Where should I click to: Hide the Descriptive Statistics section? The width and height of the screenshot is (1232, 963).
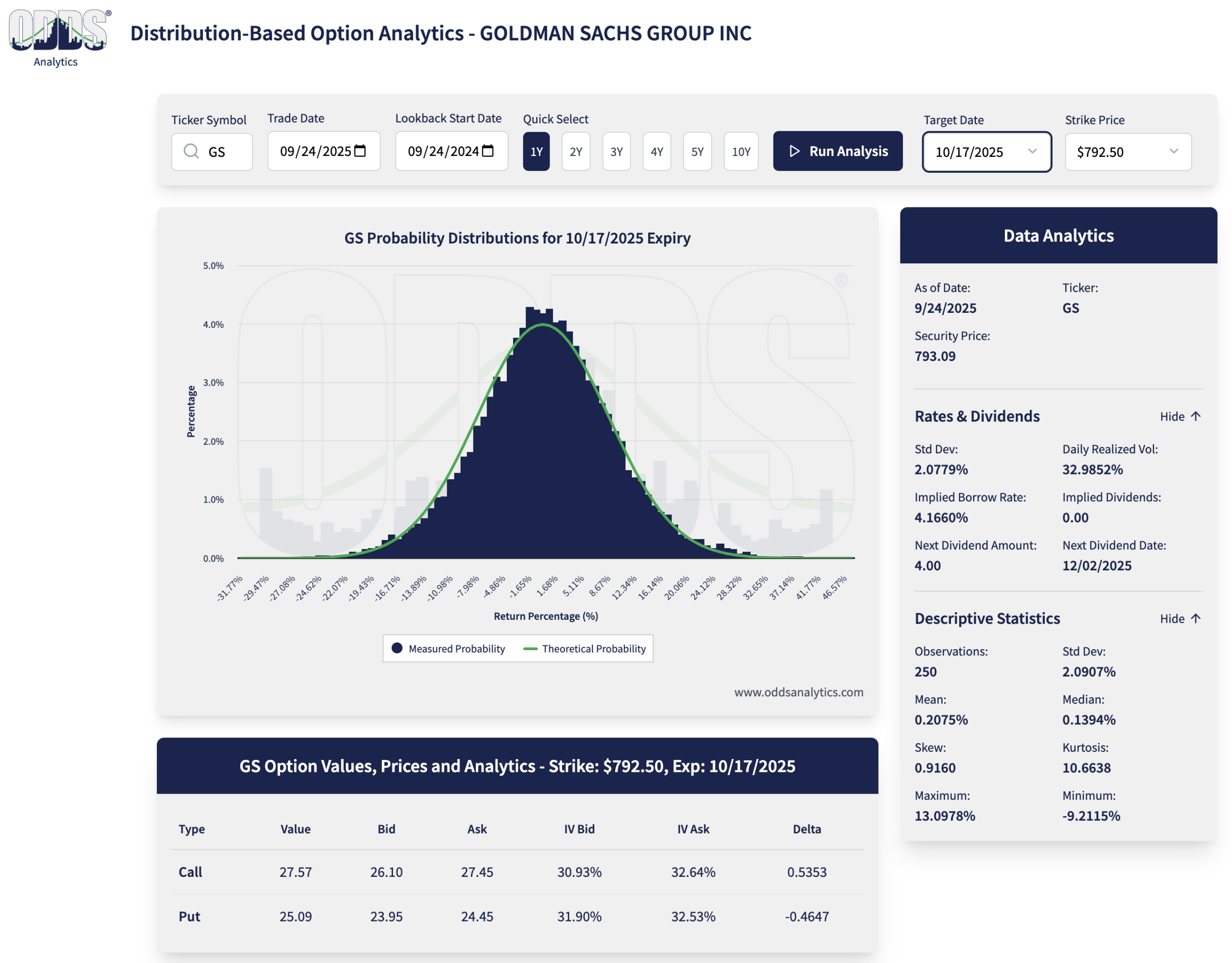pyautogui.click(x=1172, y=618)
